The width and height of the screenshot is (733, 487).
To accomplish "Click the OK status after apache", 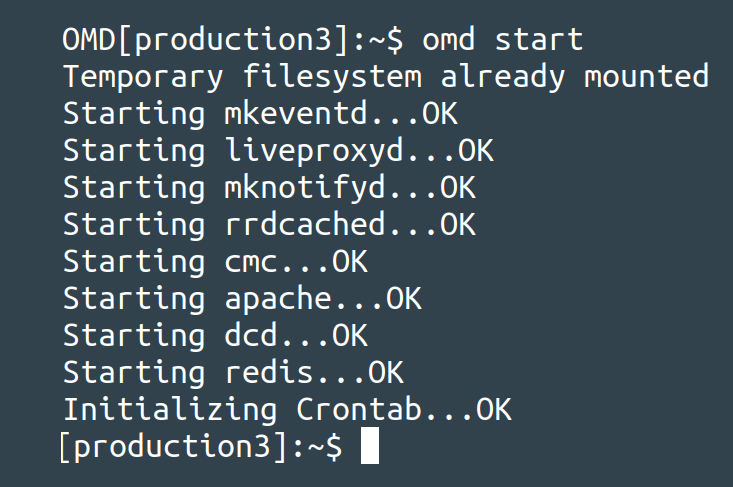I will (x=404, y=299).
